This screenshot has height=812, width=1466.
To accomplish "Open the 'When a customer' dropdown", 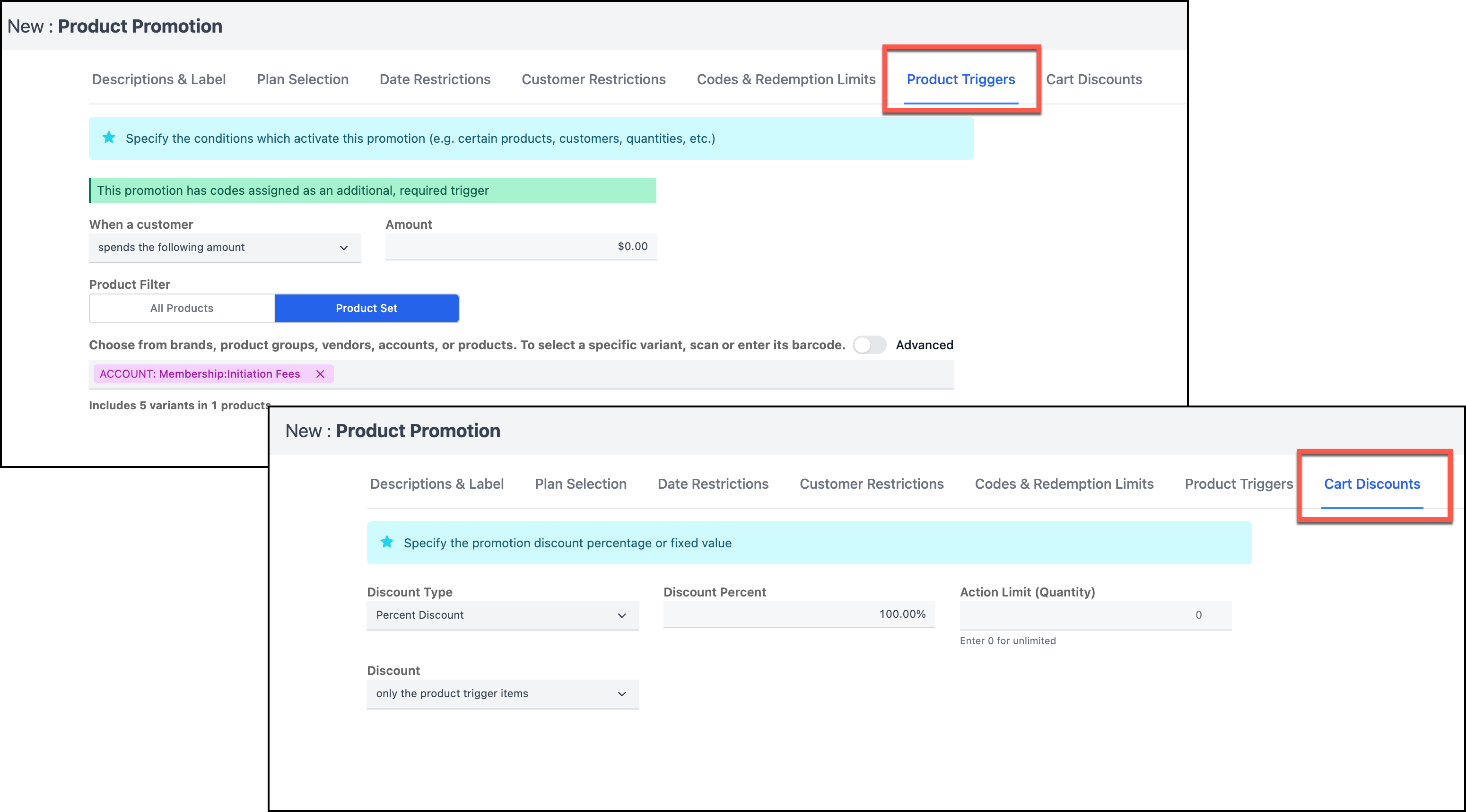I will pyautogui.click(x=224, y=247).
